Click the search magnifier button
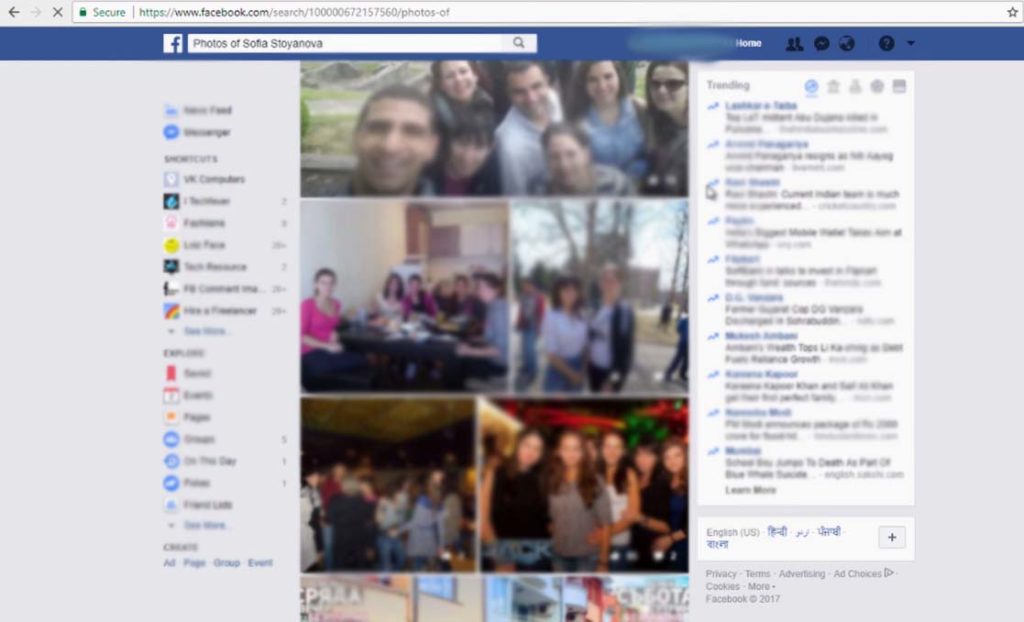This screenshot has width=1024, height=622. [519, 43]
